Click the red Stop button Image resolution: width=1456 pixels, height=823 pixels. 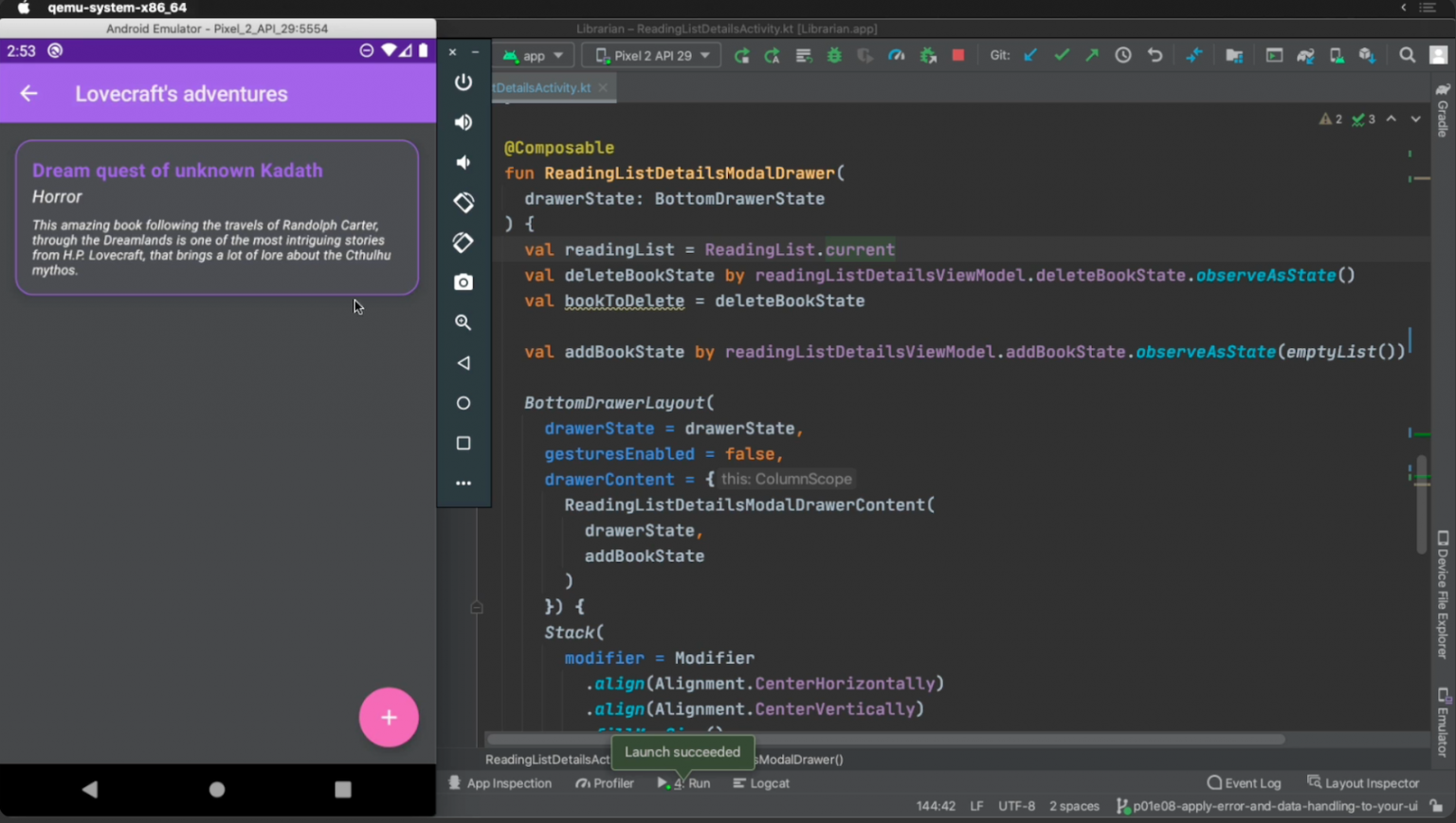click(958, 56)
